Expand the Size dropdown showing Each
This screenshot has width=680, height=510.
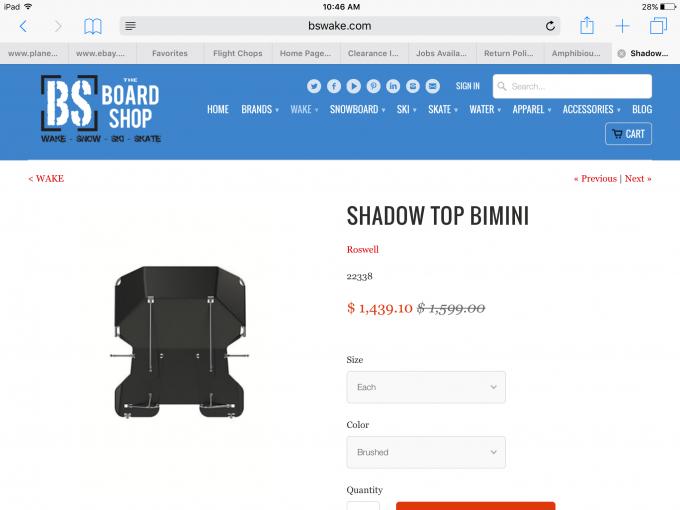tap(426, 387)
